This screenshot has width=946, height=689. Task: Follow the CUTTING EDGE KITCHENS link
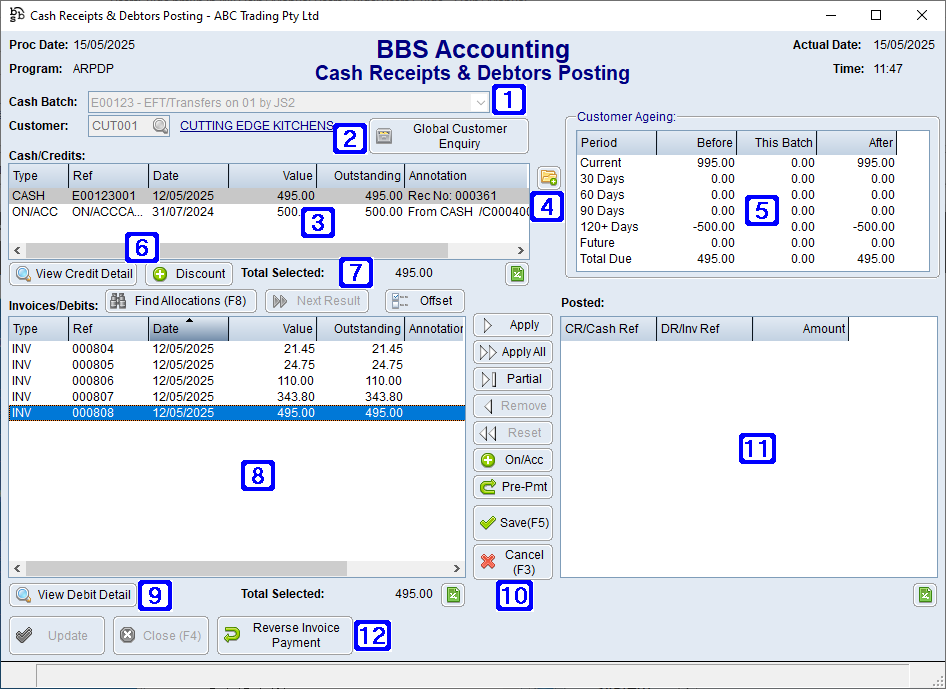tap(255, 126)
